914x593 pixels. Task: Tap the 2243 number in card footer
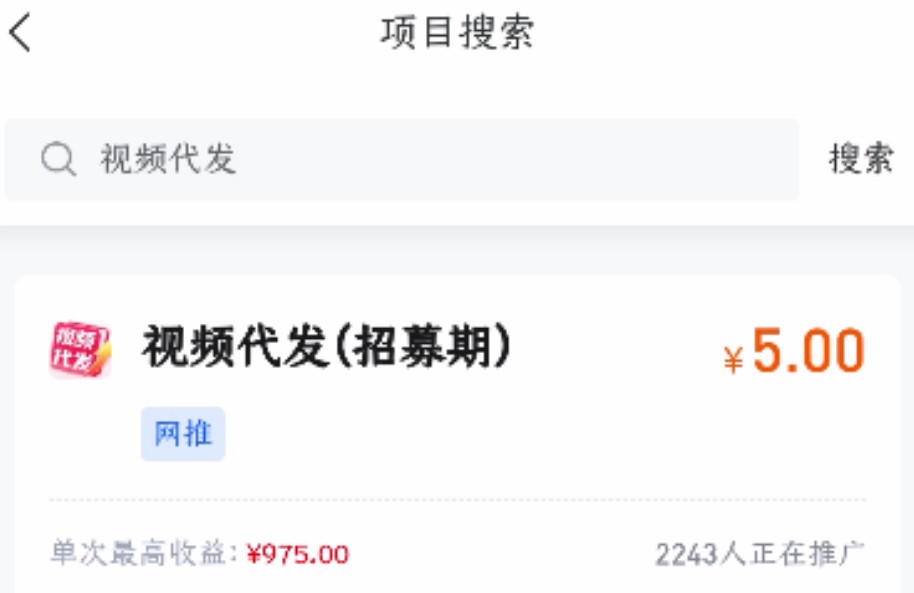(x=686, y=555)
